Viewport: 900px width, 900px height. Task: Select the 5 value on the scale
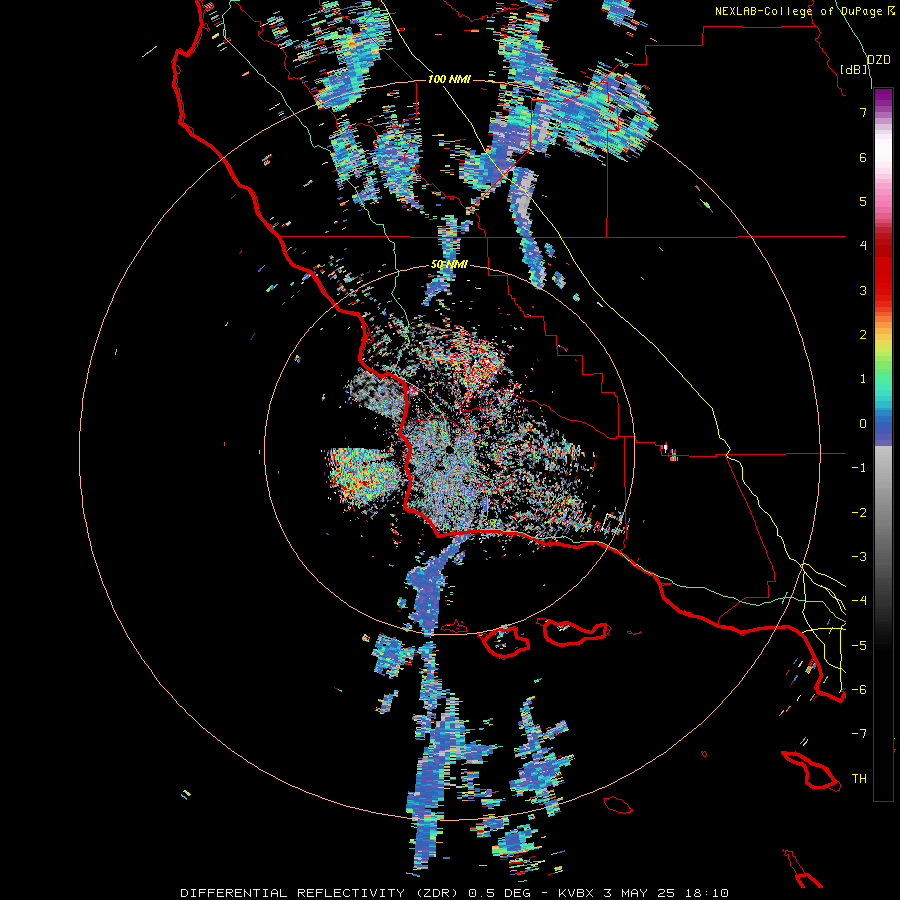point(863,201)
